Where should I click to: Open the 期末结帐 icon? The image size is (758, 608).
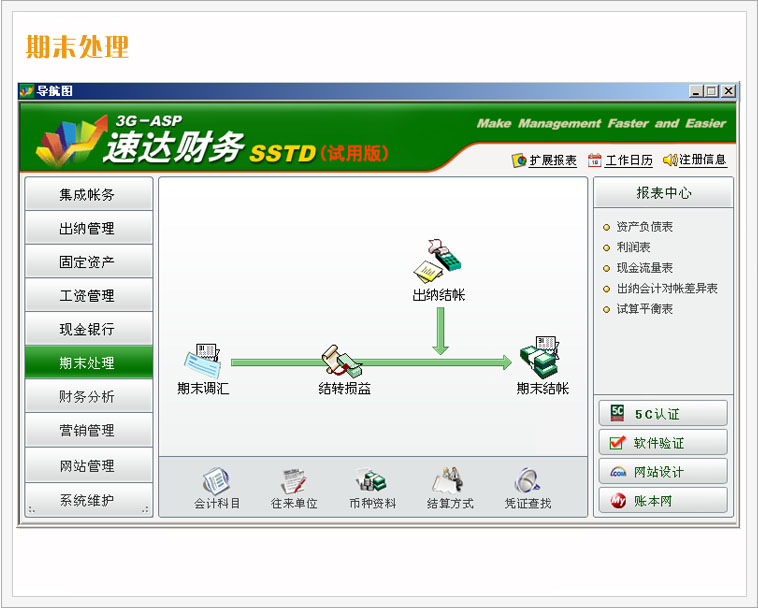540,357
